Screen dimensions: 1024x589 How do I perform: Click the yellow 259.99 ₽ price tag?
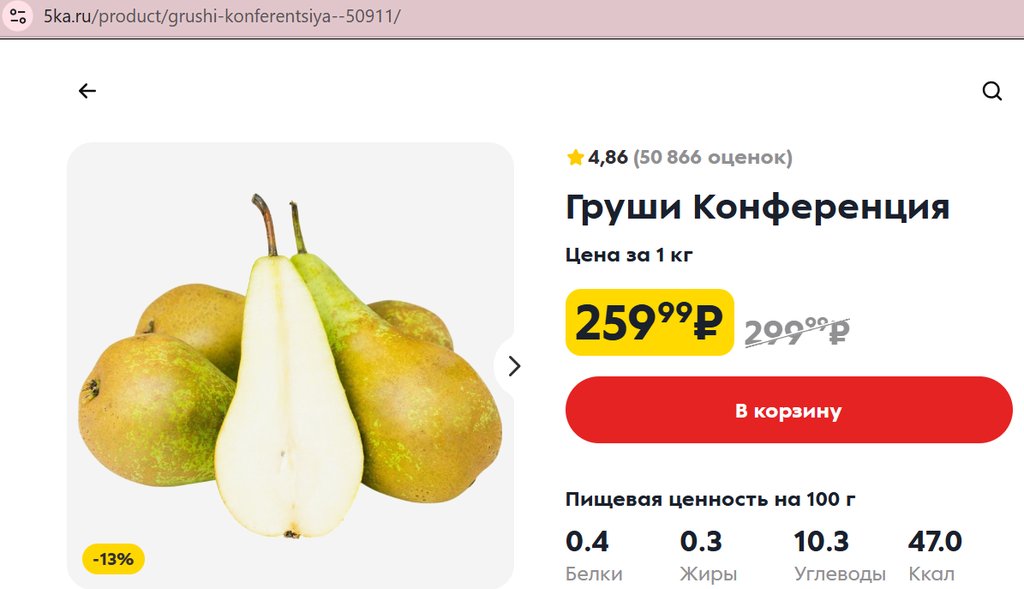[x=650, y=323]
